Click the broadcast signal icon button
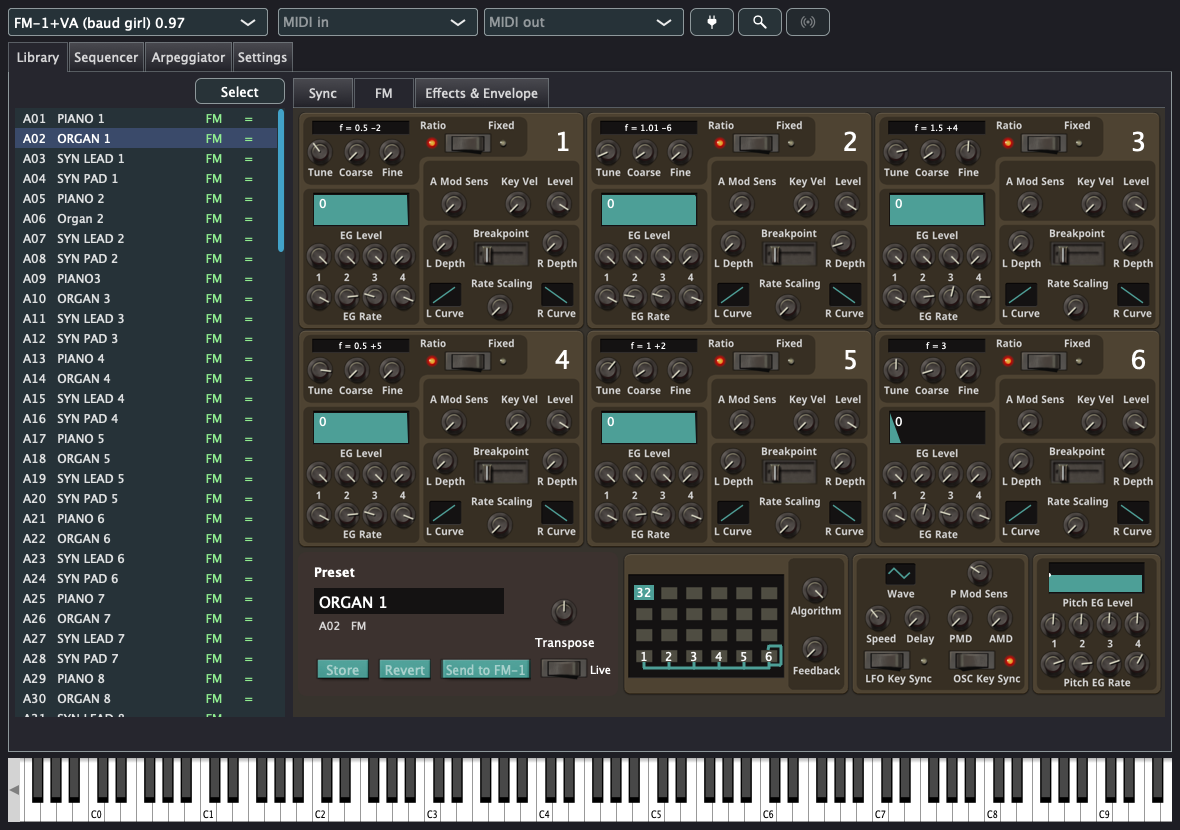Screen dimensions: 1180x830 coord(807,23)
